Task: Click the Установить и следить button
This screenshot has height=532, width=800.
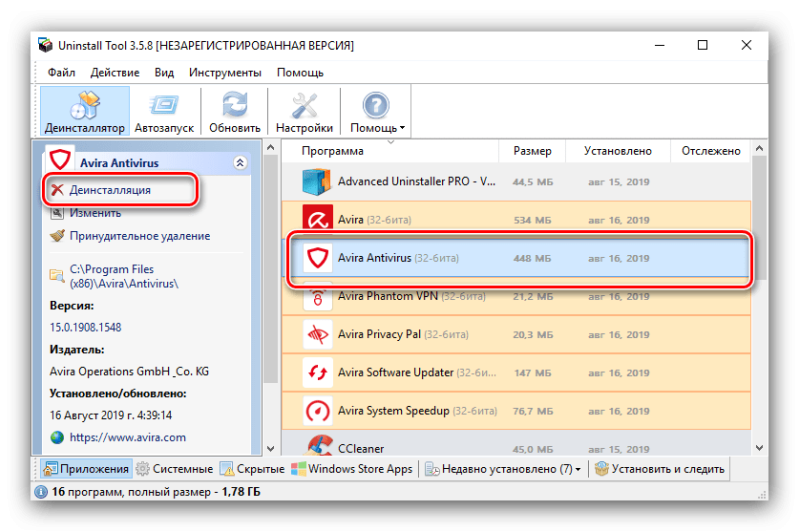Action: coord(660,469)
